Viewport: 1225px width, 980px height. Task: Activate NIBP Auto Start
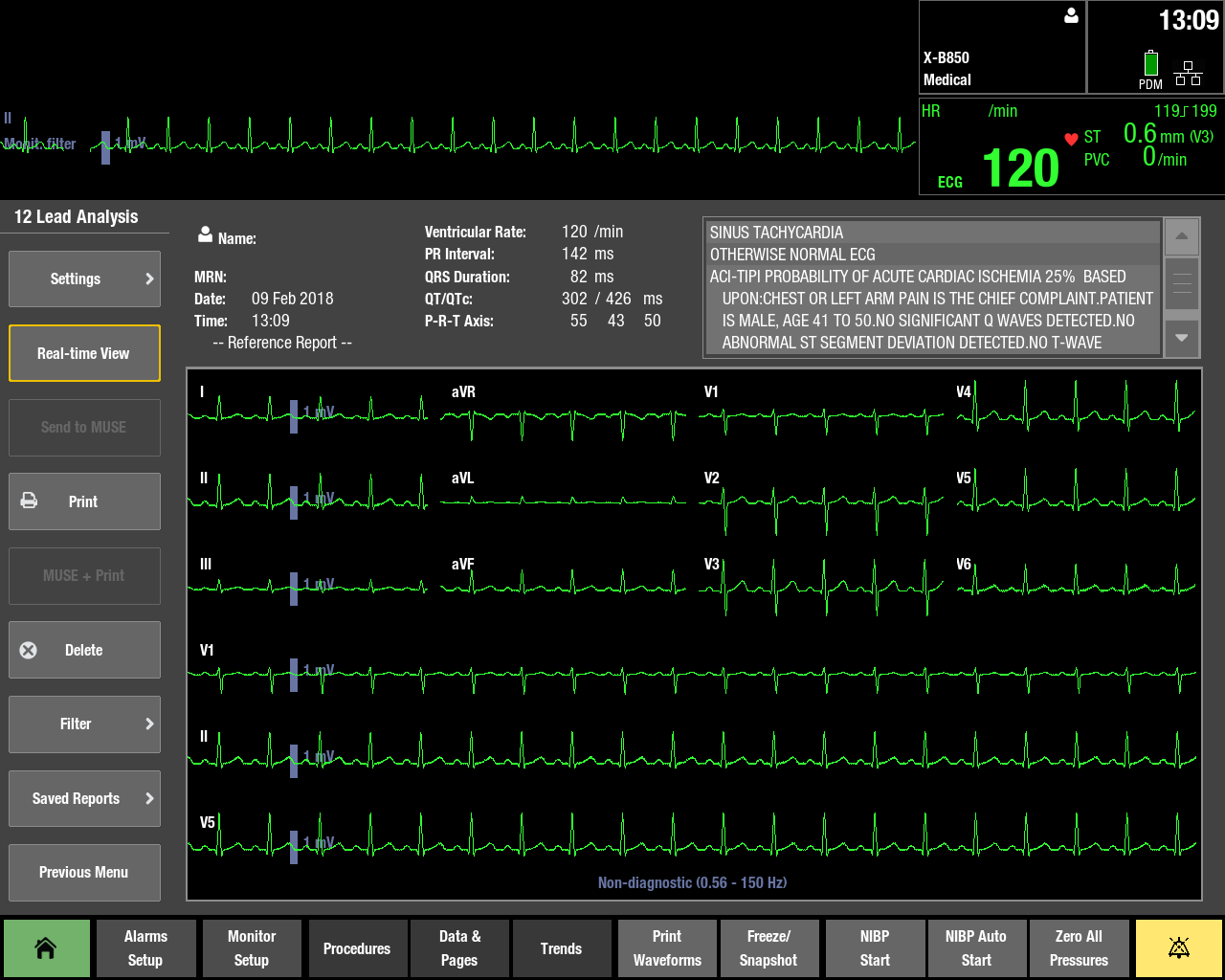tap(976, 947)
